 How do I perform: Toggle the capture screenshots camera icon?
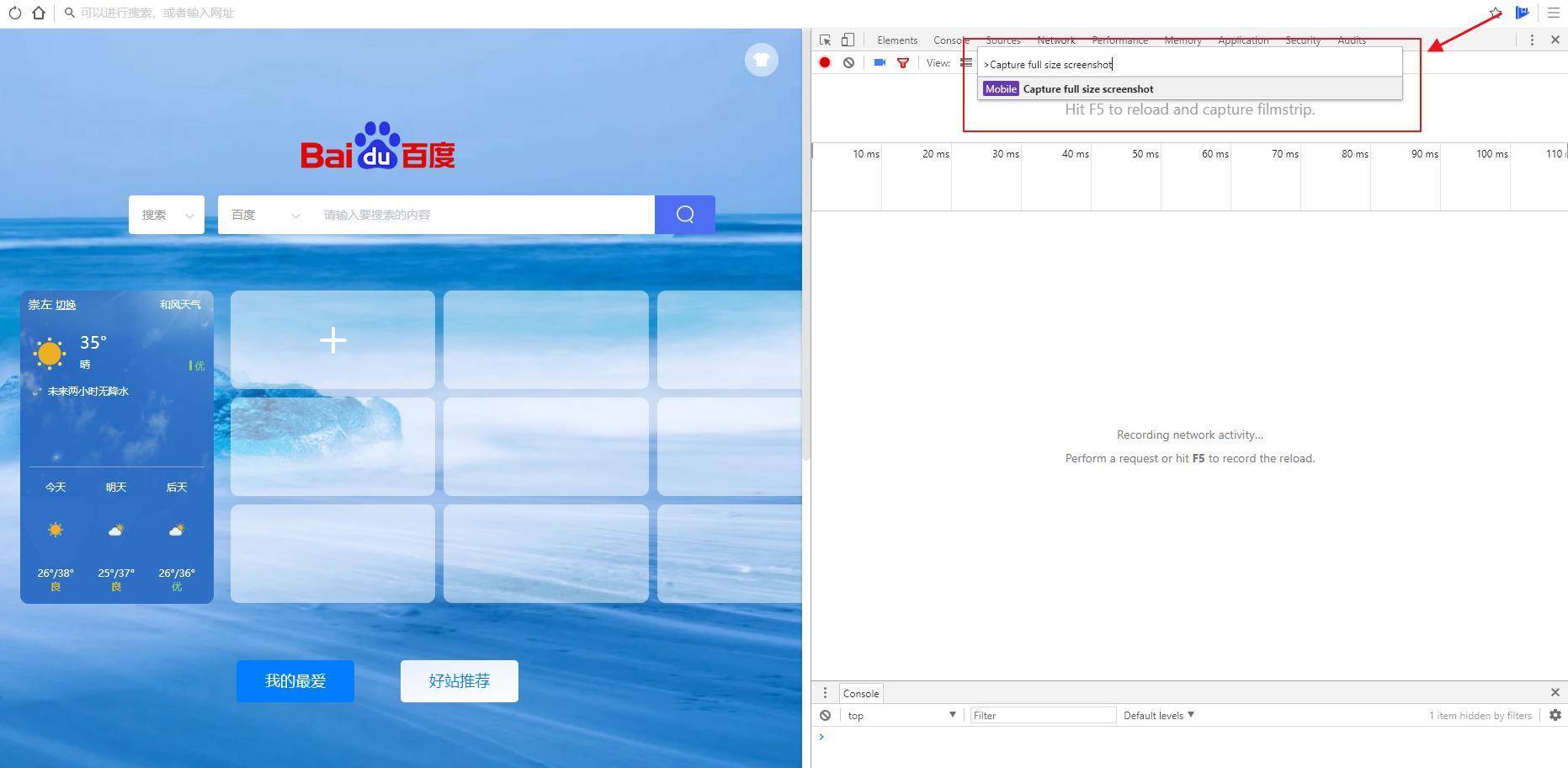880,62
